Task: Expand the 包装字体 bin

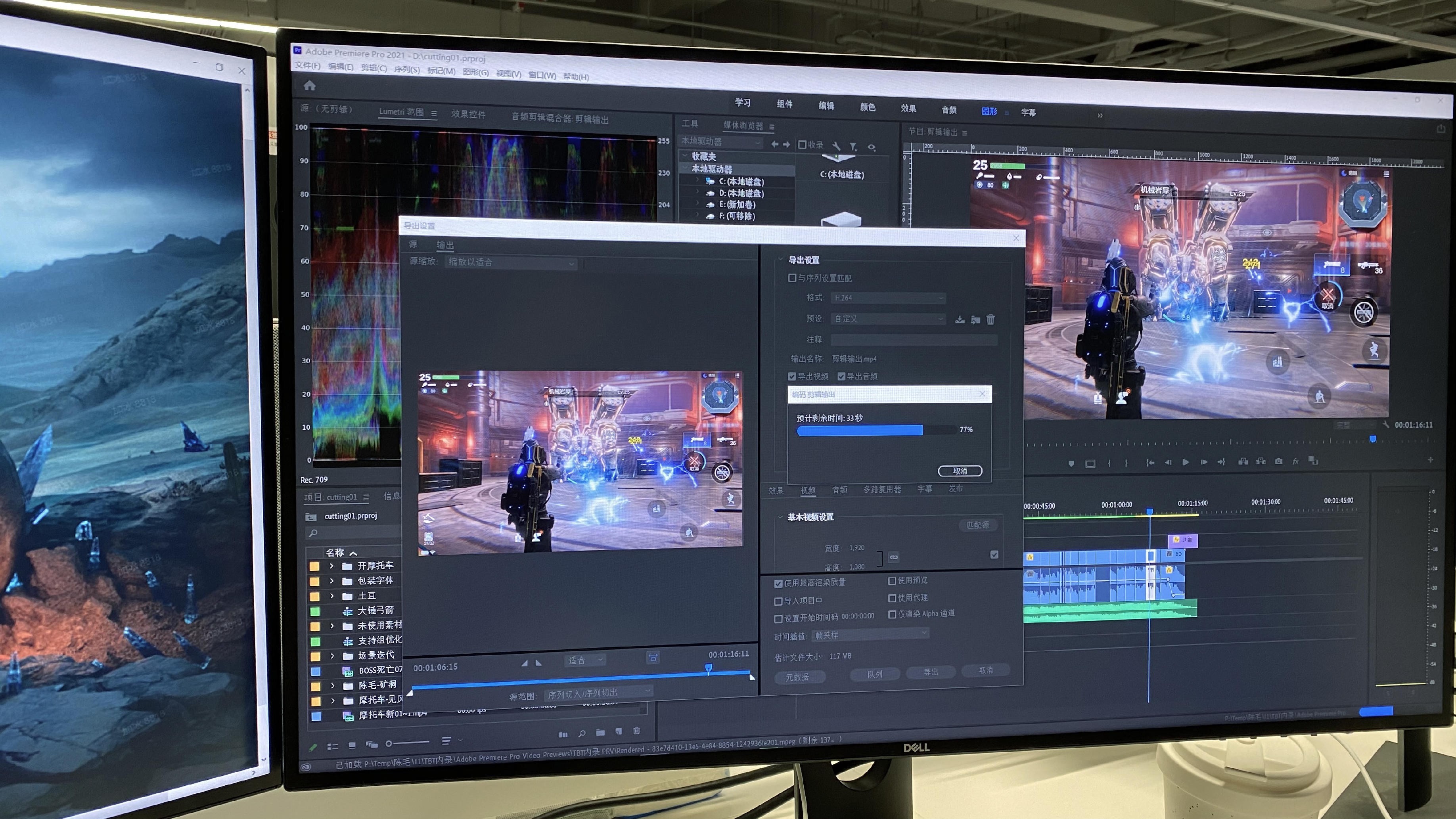Action: click(x=332, y=580)
